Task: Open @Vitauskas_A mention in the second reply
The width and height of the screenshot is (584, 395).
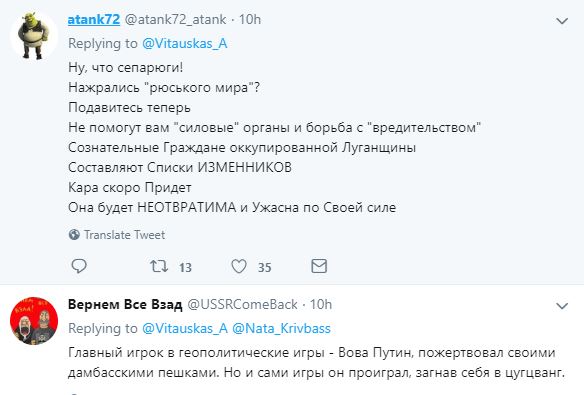Action: click(x=184, y=328)
